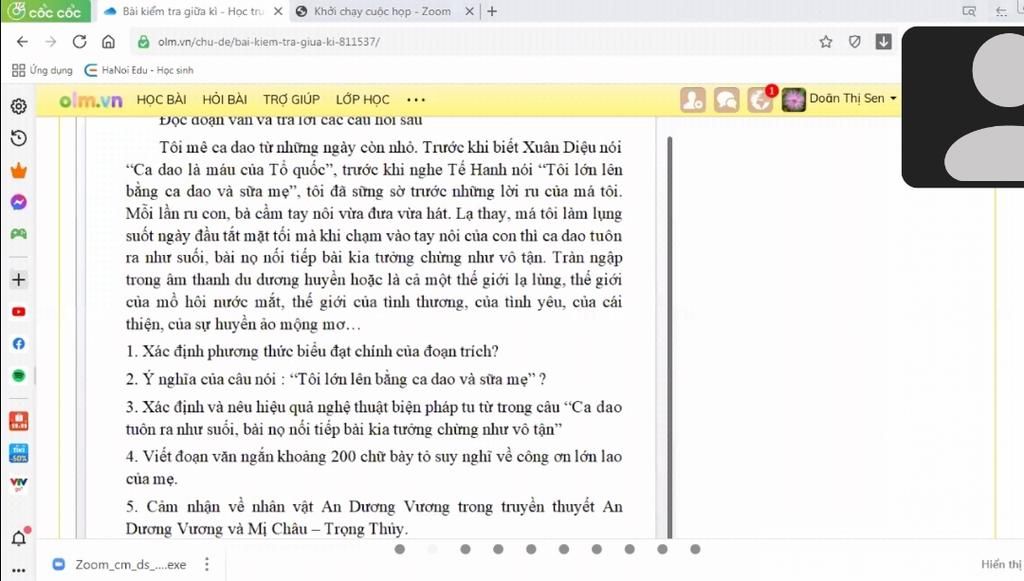Click the Doãn Thị Sen avatar picture
This screenshot has width=1024, height=581.
(793, 100)
